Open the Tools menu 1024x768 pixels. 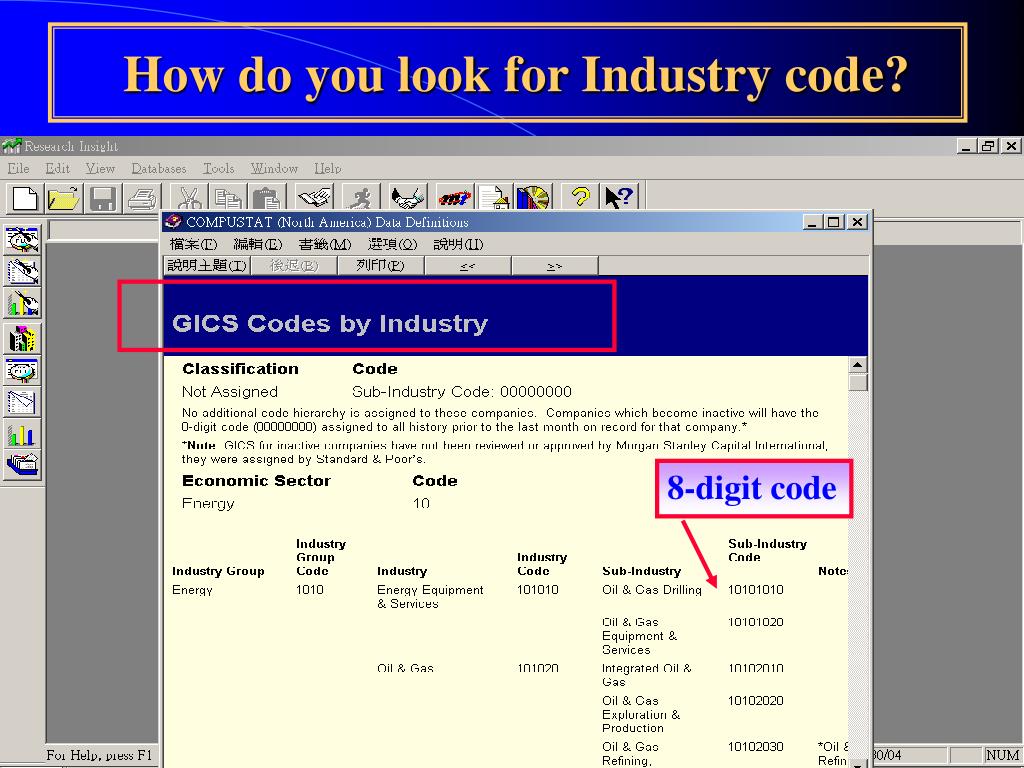click(218, 168)
